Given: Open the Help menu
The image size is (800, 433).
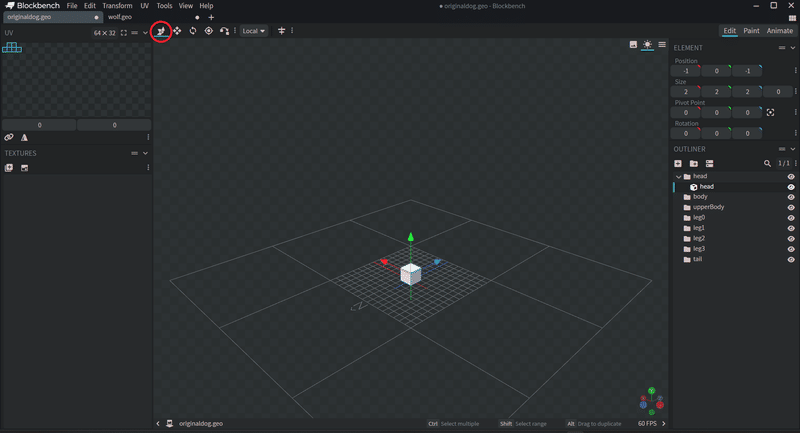Looking at the screenshot, I should pyautogui.click(x=206, y=6).
